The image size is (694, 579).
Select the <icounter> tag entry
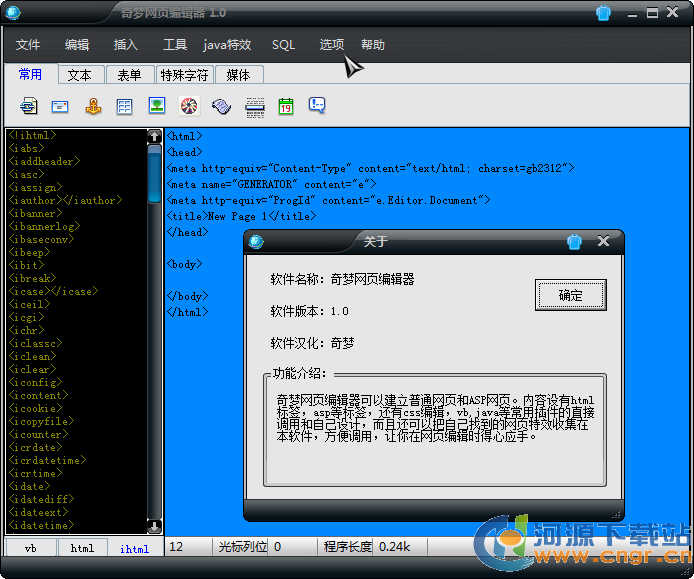point(39,434)
